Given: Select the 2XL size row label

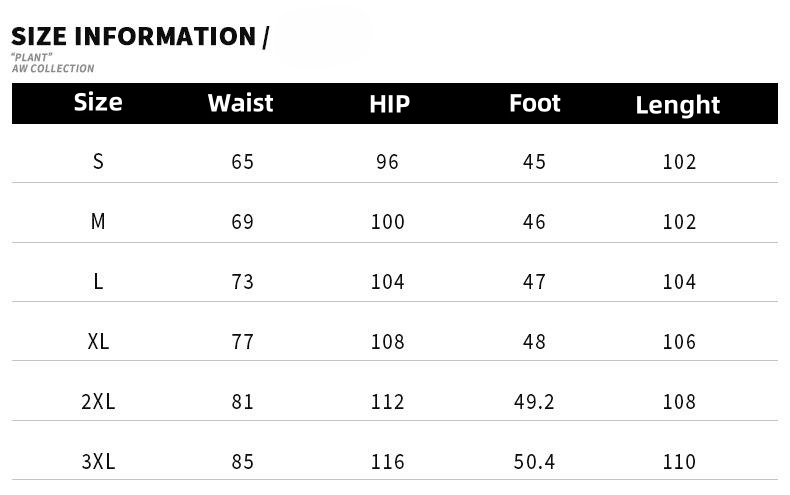Looking at the screenshot, I should (x=98, y=401).
